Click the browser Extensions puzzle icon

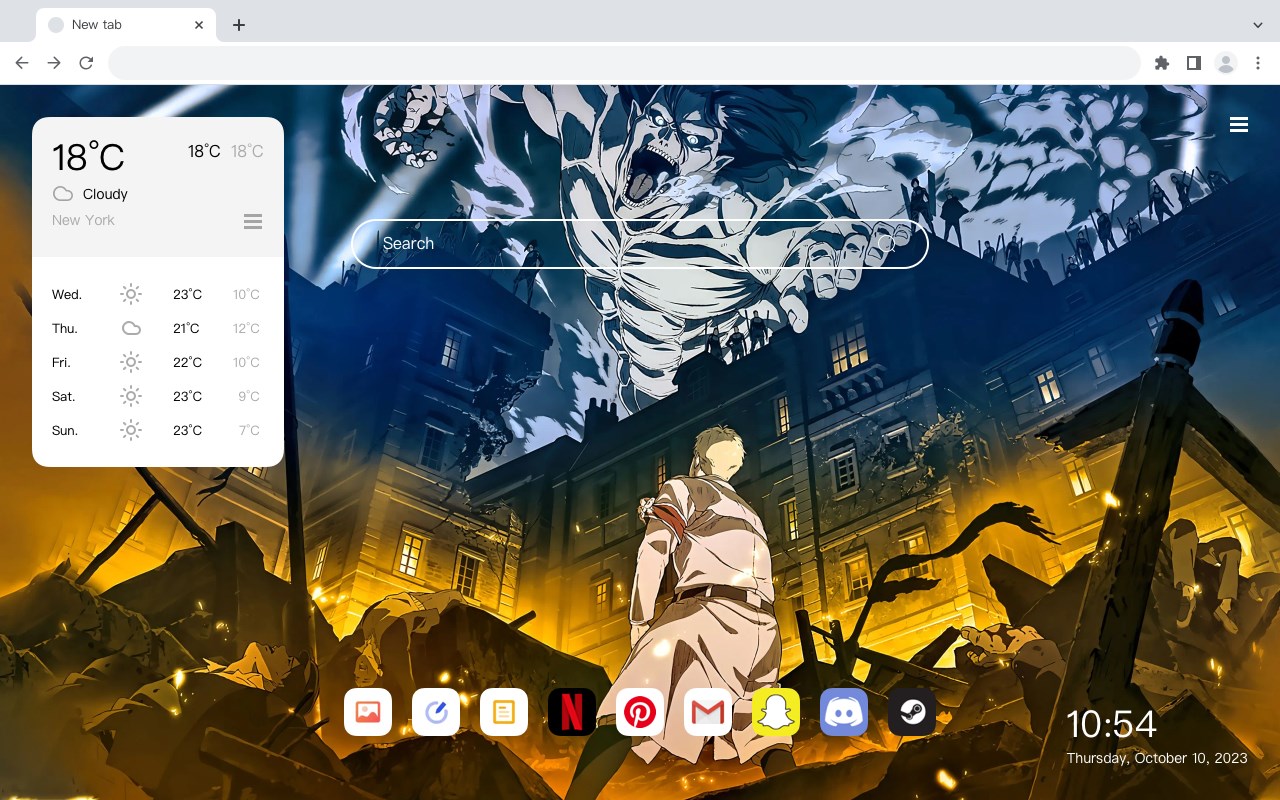1161,63
